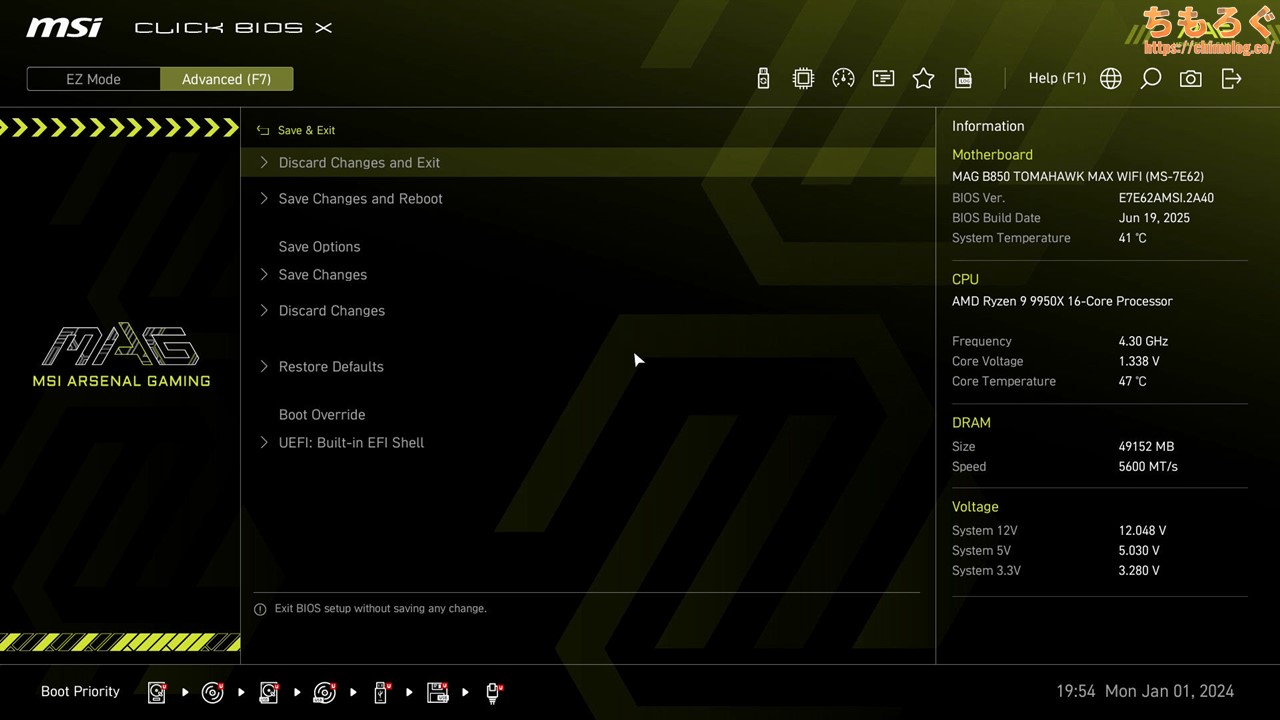1280x720 pixels.
Task: Go back via Save & Exit breadcrumb
Action: click(x=297, y=130)
